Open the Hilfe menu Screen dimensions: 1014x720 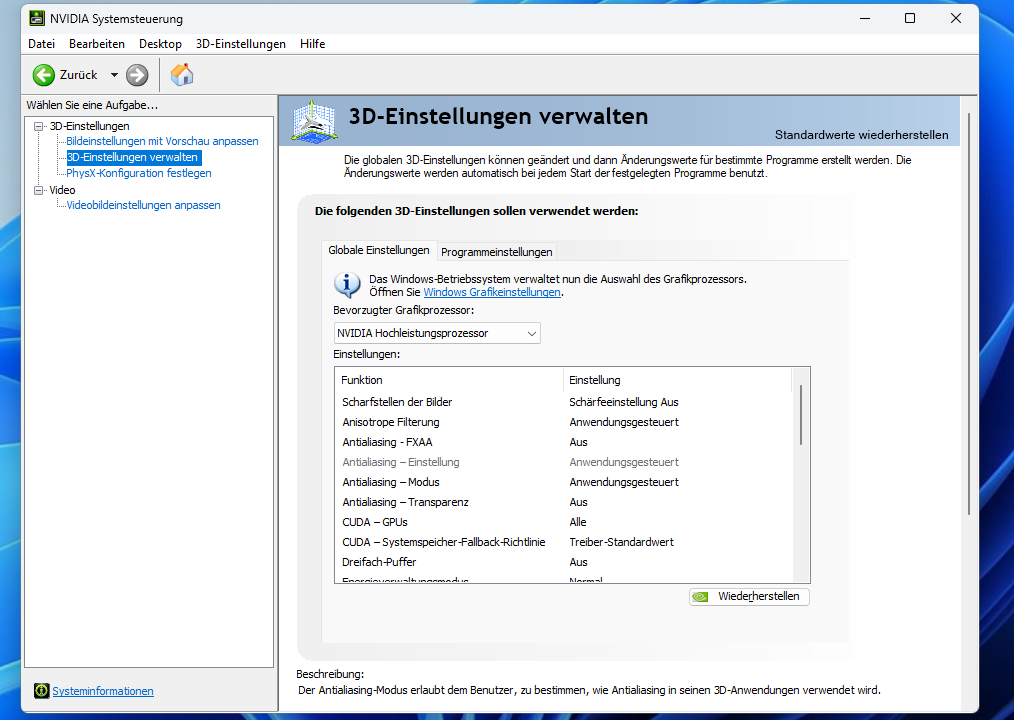pyautogui.click(x=312, y=44)
